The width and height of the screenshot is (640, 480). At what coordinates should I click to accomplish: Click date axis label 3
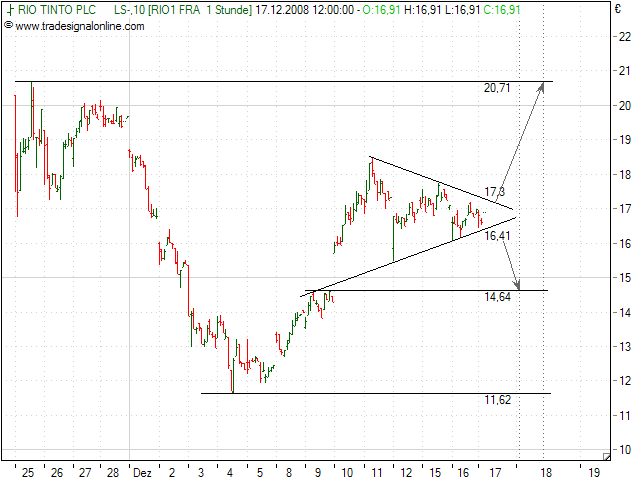coord(201,473)
